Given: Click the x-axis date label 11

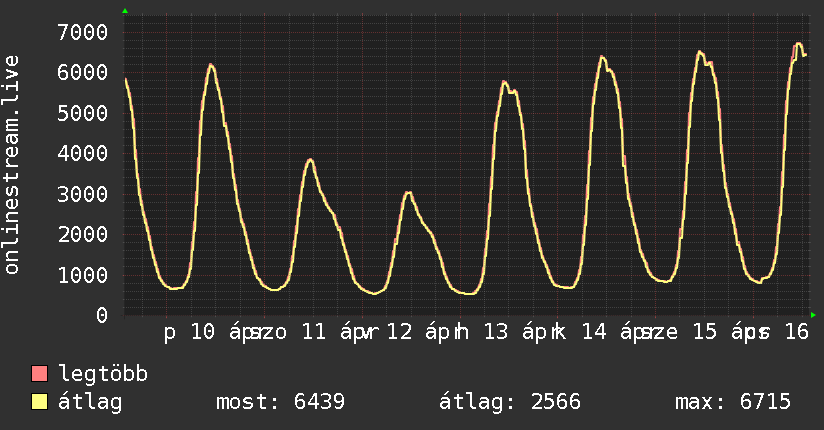Looking at the screenshot, I should (x=314, y=332).
